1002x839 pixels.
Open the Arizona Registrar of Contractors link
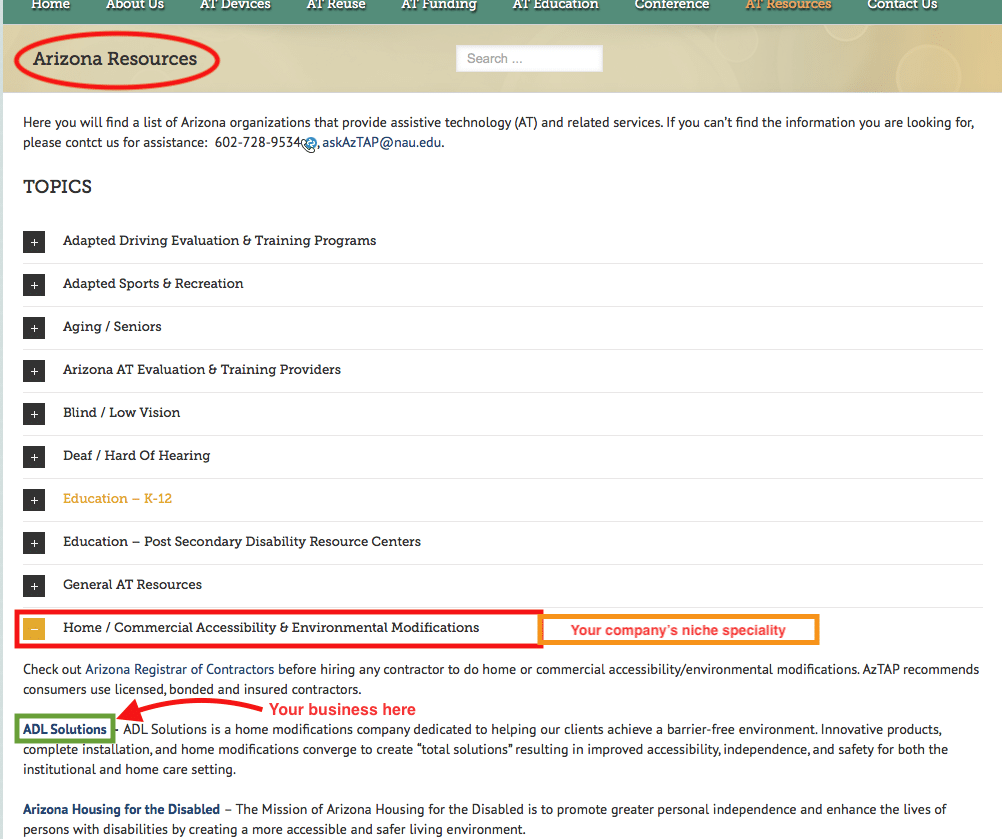pyautogui.click(x=179, y=669)
